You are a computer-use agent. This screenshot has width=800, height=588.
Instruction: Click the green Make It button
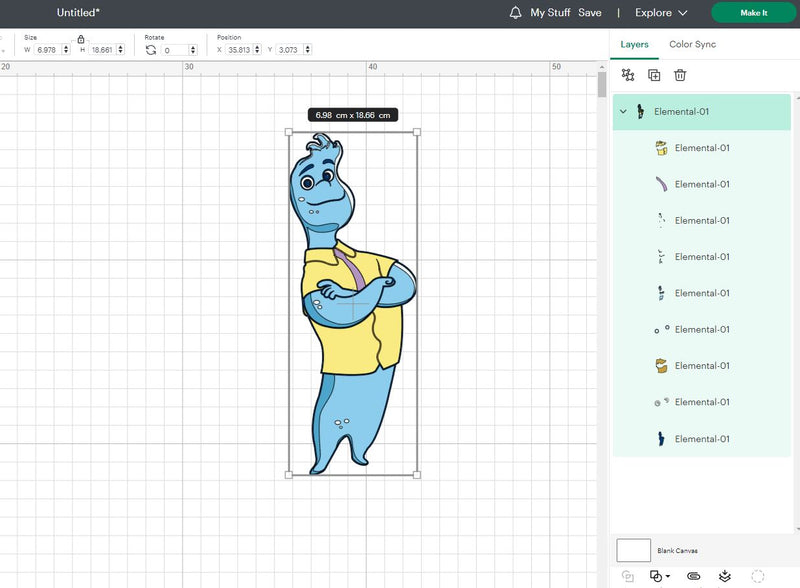[753, 13]
